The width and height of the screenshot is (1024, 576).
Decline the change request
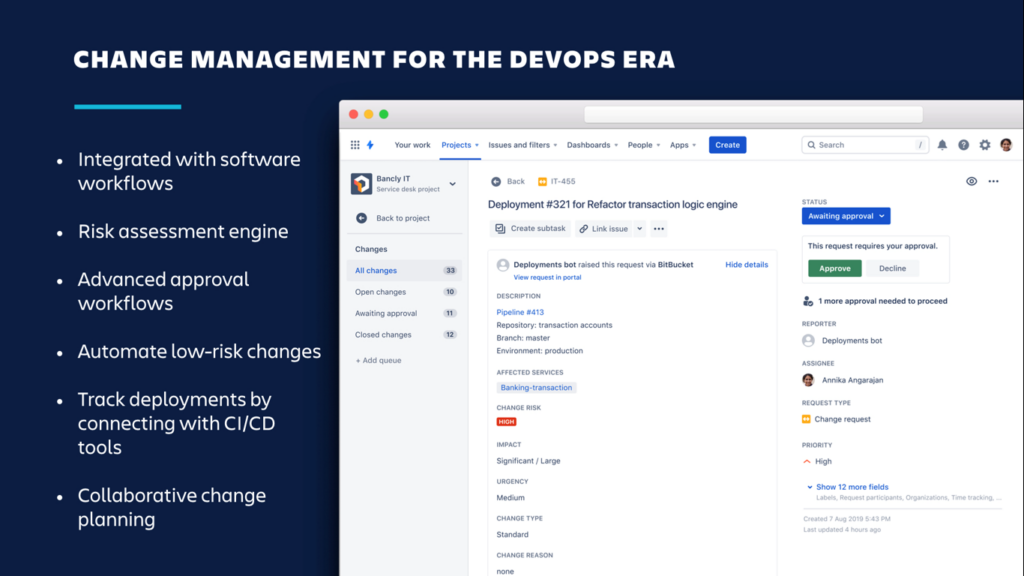pyautogui.click(x=892, y=268)
